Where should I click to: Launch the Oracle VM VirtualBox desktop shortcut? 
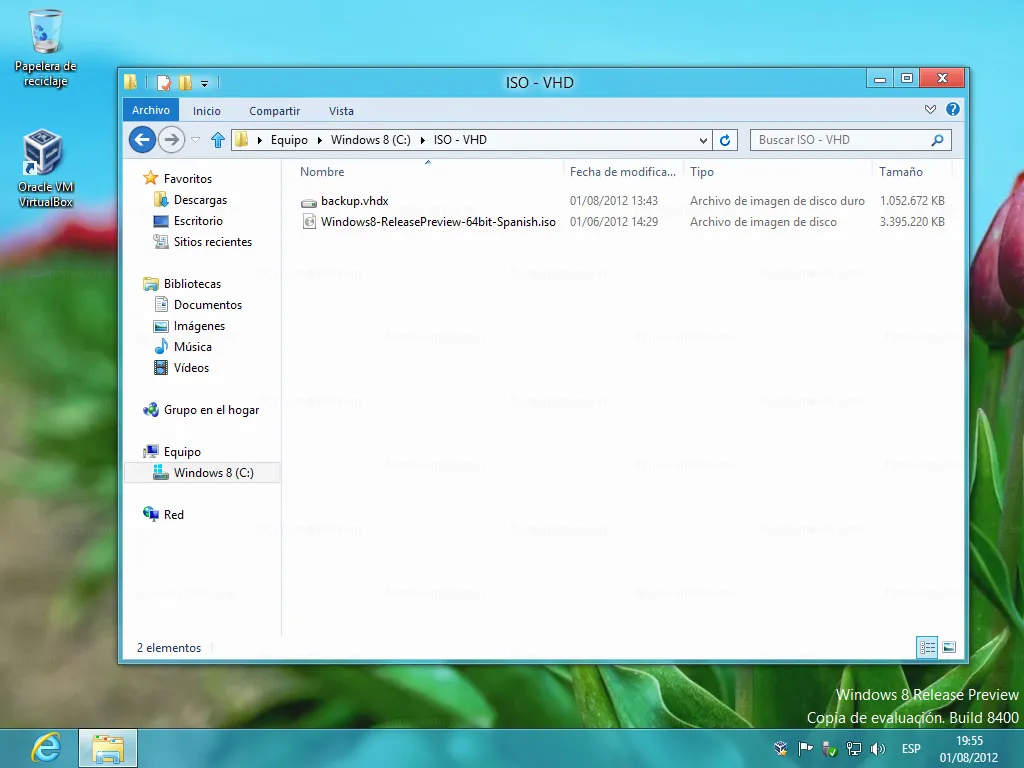(x=45, y=168)
